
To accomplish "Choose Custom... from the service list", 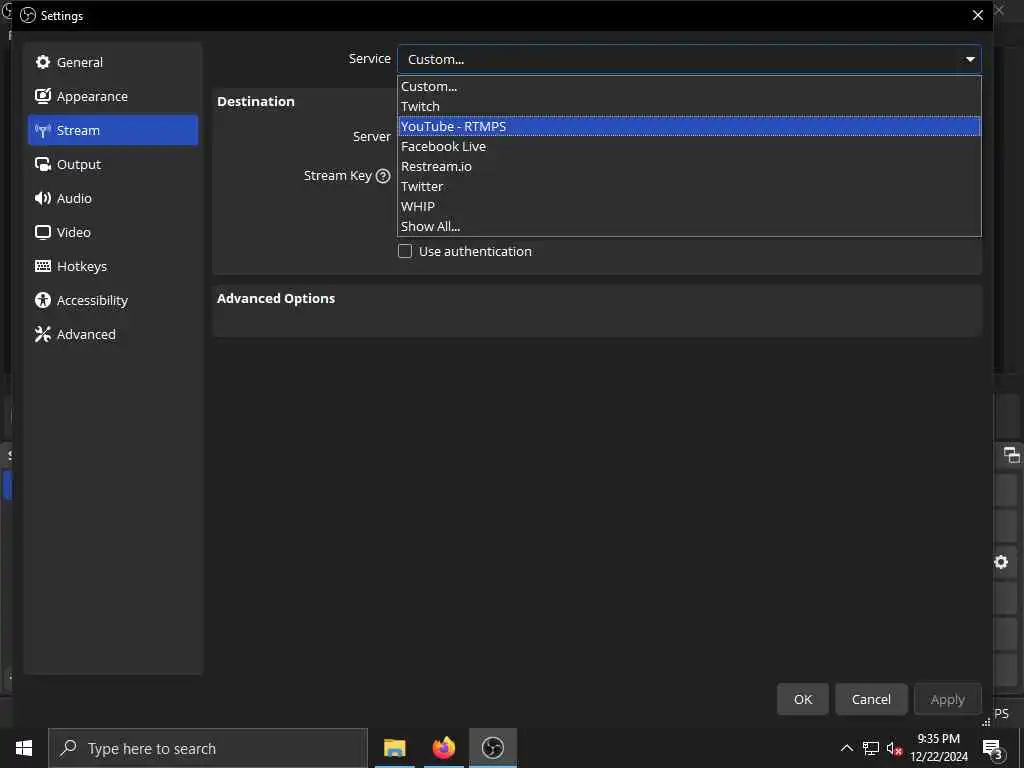I will click(689, 86).
